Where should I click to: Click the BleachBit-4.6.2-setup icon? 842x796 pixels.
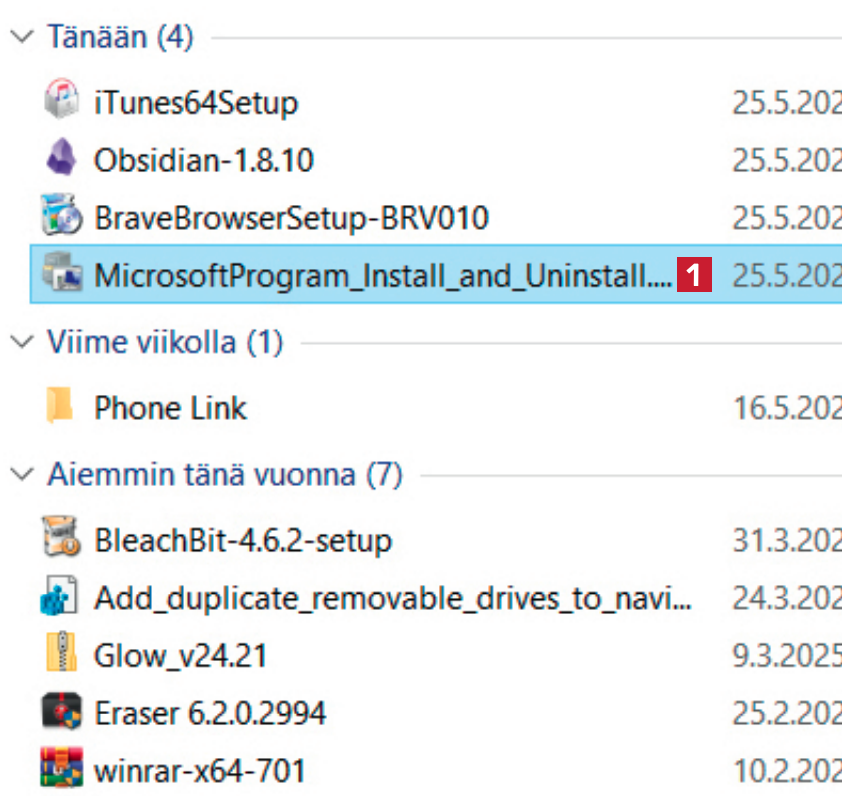(x=61, y=541)
